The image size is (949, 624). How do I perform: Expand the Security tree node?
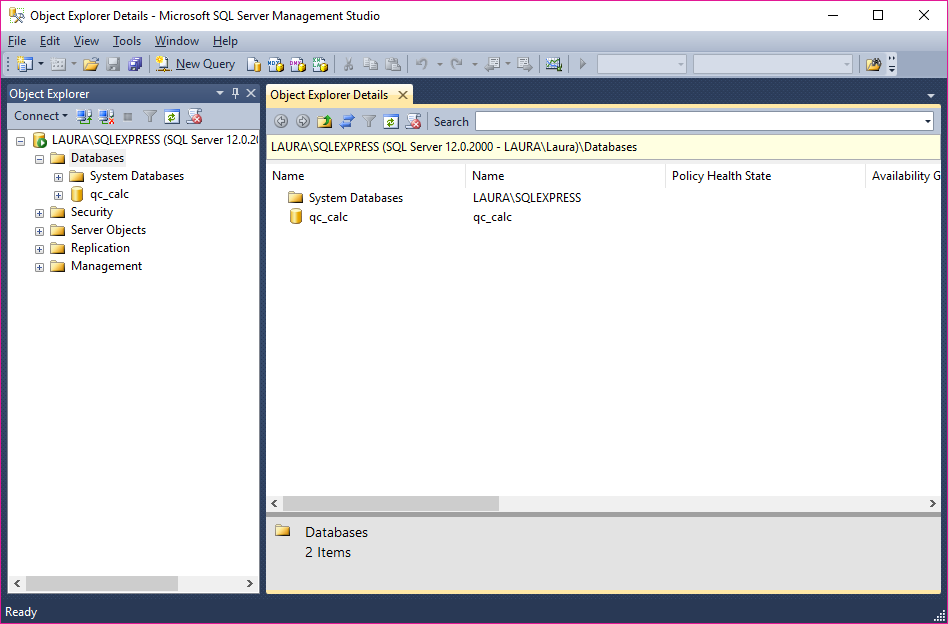(39, 213)
